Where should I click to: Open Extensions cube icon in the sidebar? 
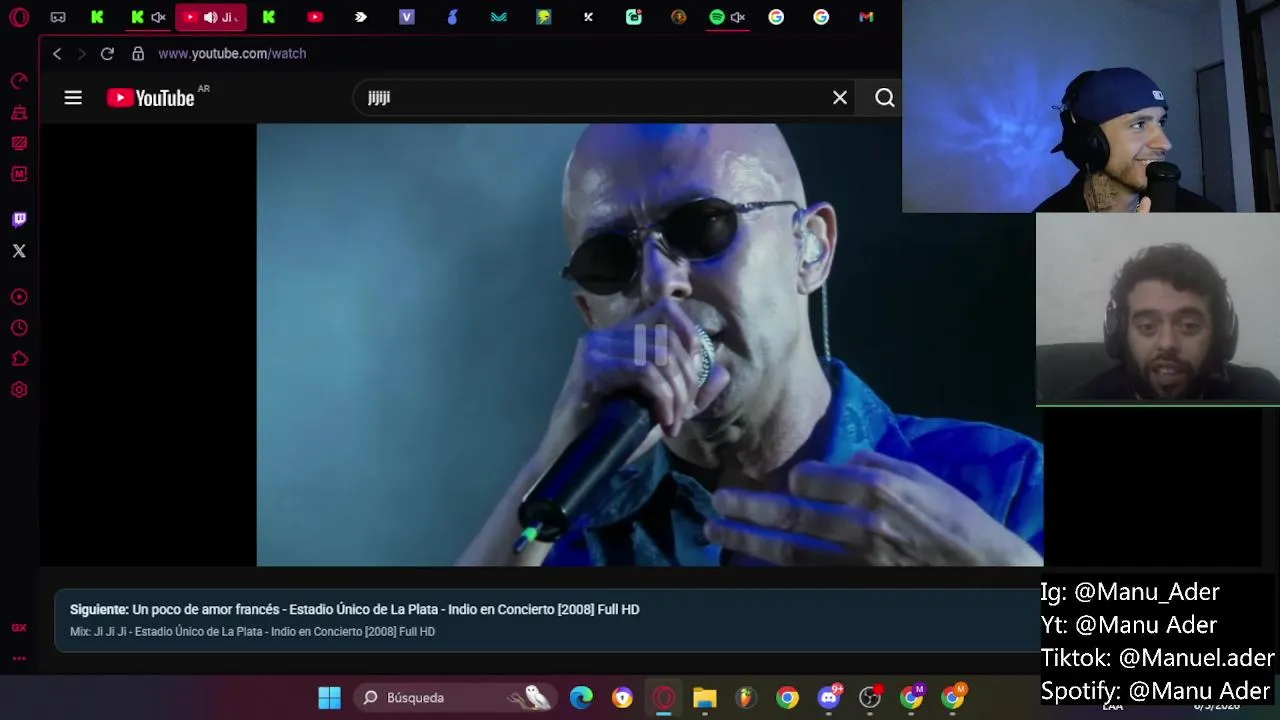coord(19,359)
